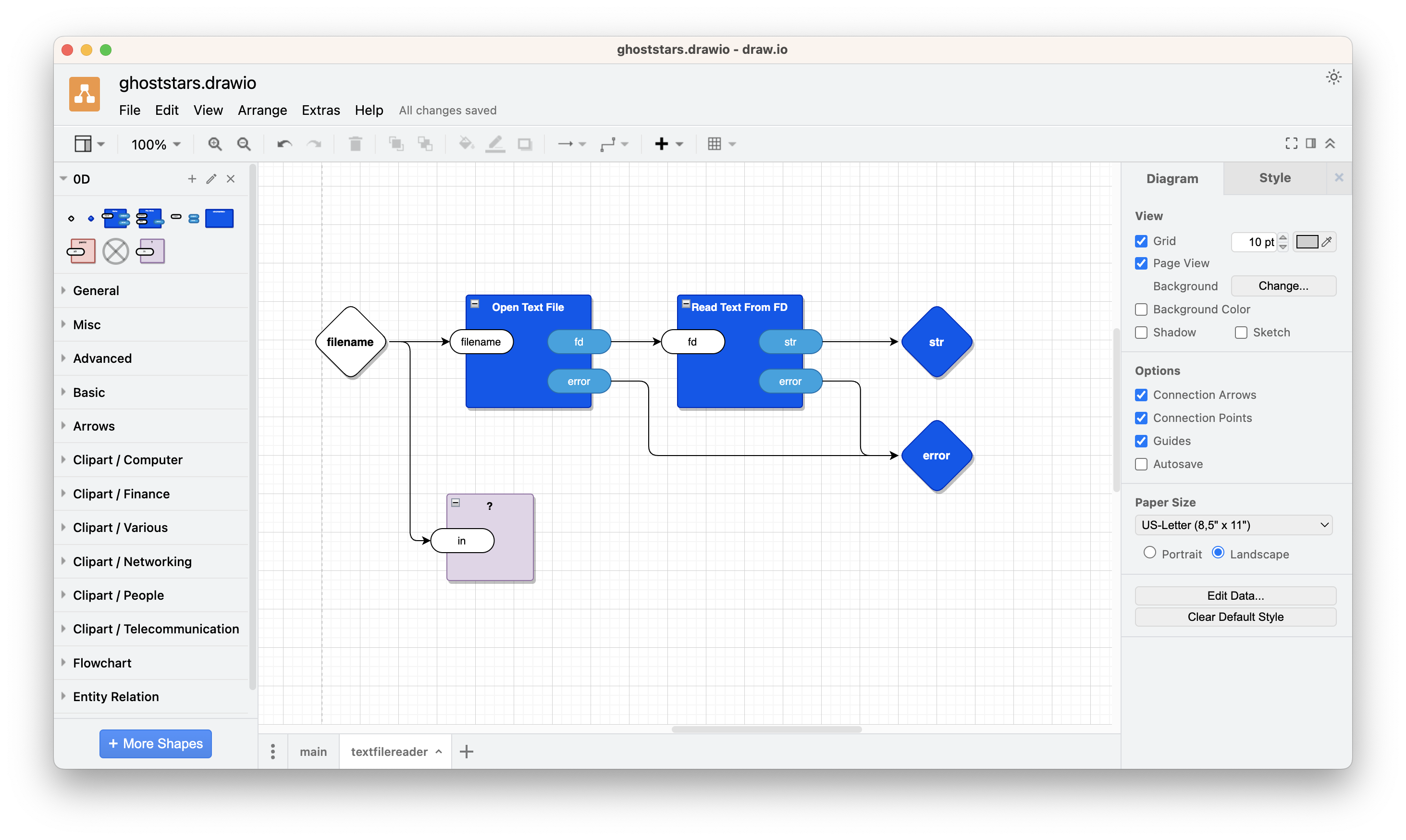The height and width of the screenshot is (840, 1406).
Task: Open the Paper Size dropdown
Action: click(1234, 525)
